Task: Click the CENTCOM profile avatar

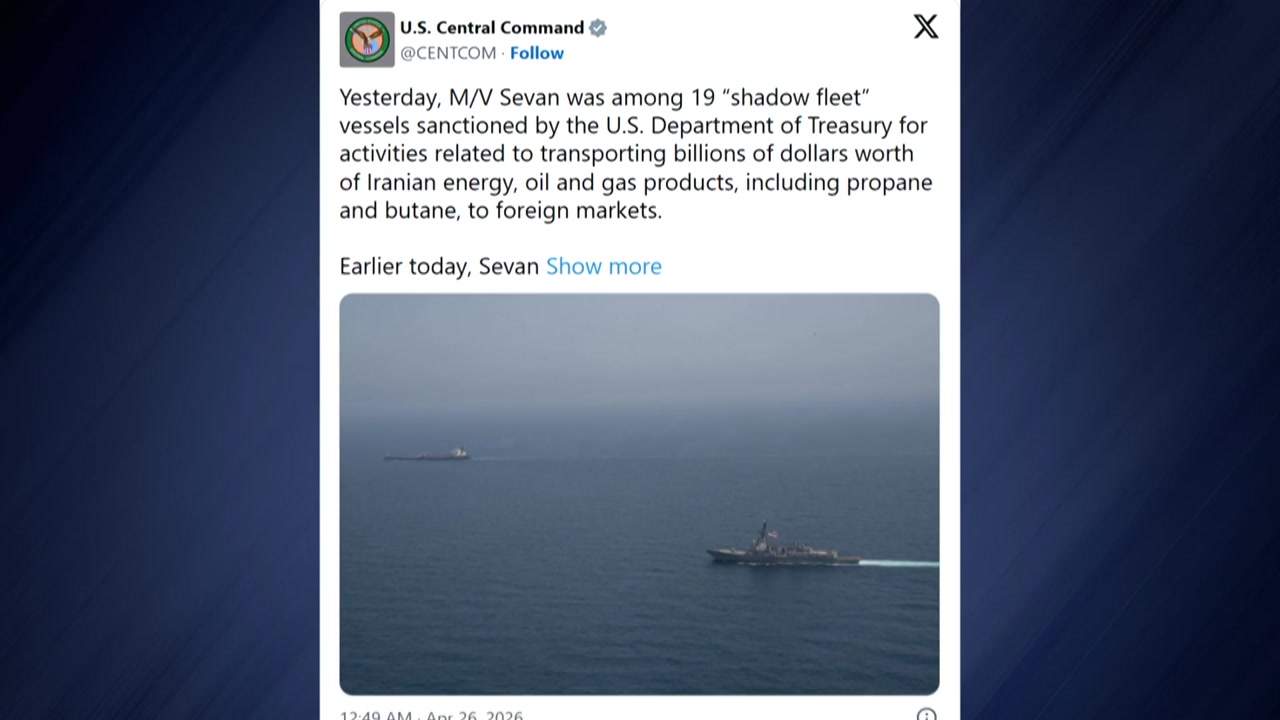Action: (367, 40)
